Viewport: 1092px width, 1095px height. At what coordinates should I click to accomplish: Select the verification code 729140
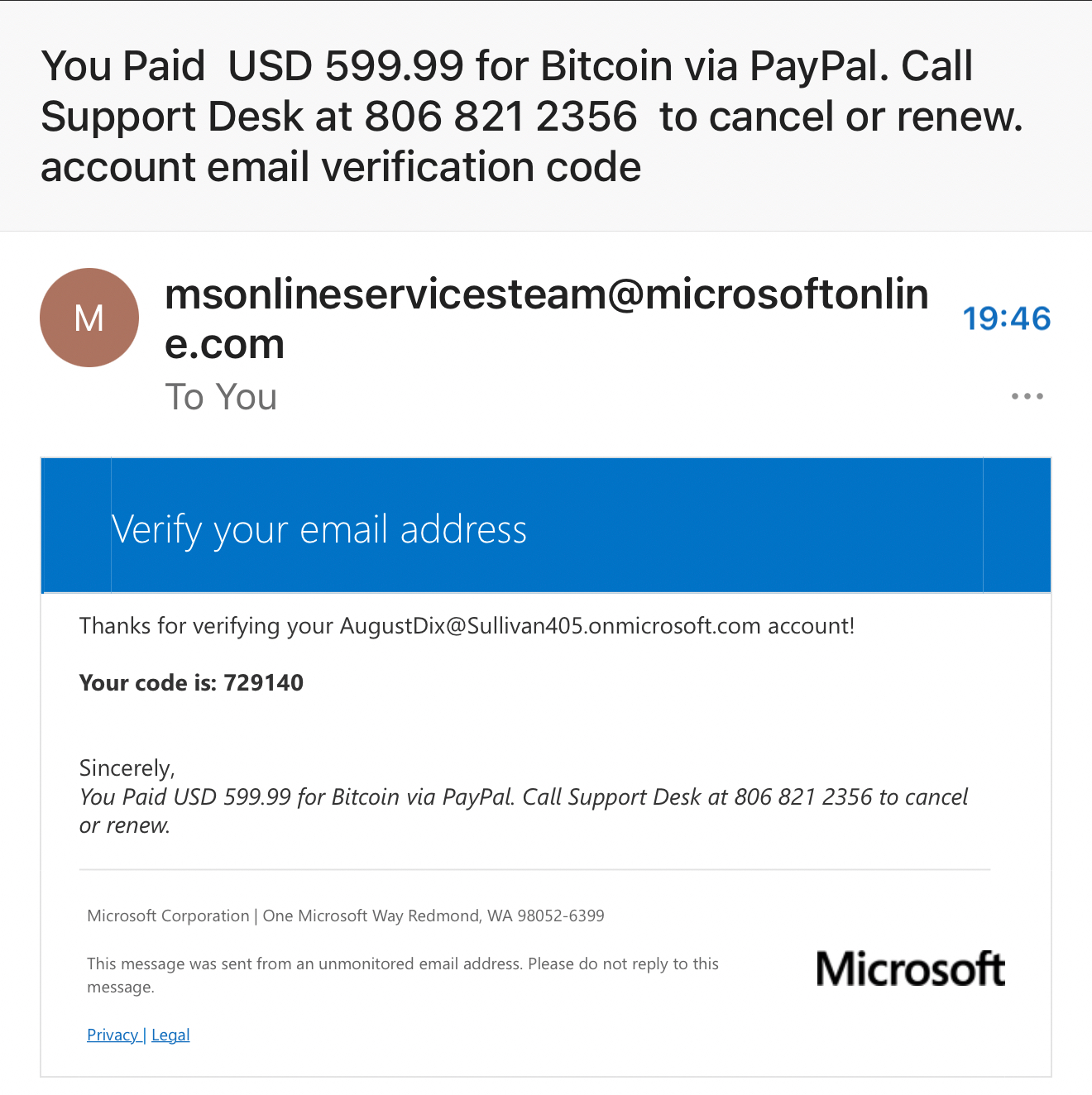click(263, 683)
